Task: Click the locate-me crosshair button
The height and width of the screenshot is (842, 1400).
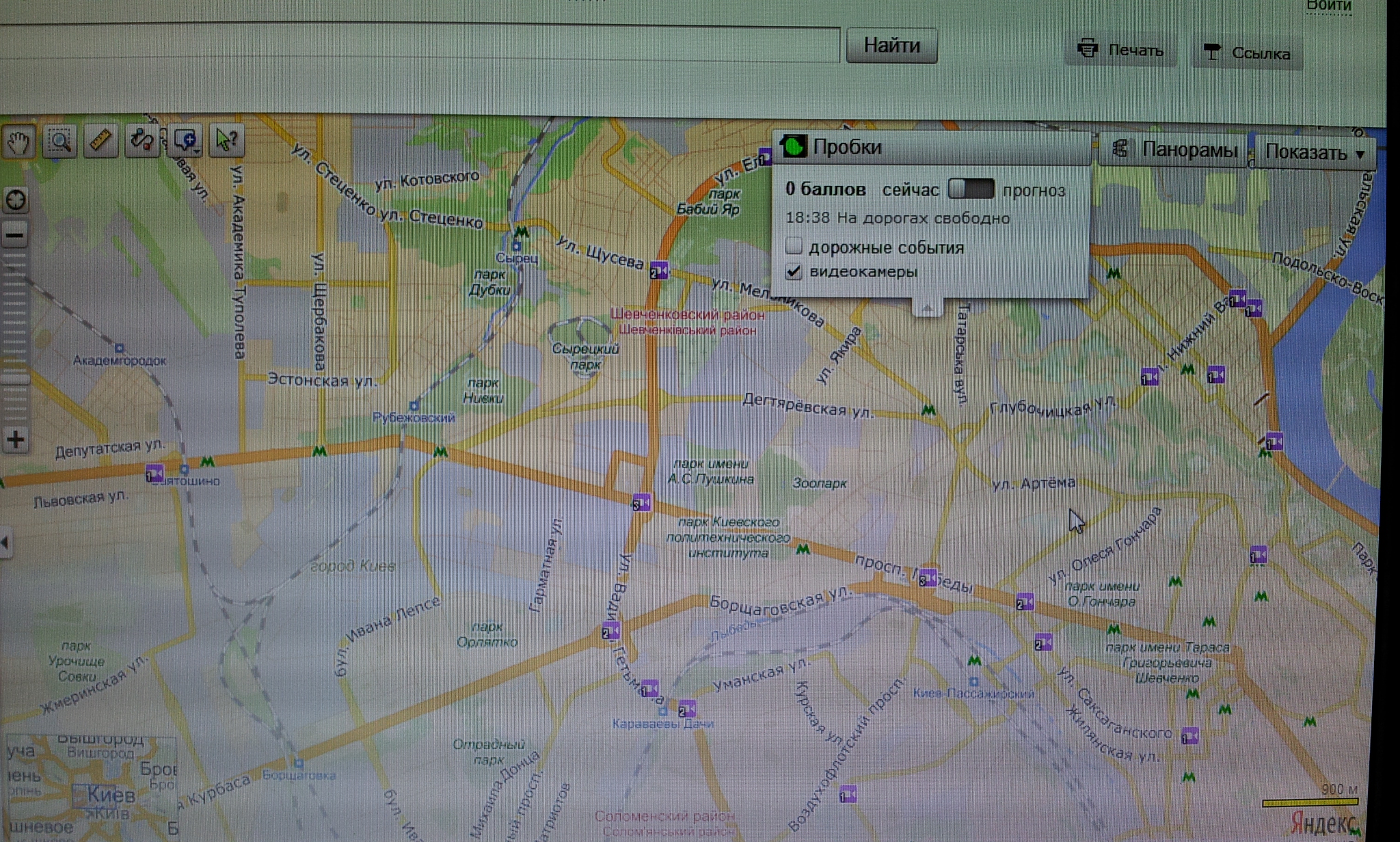Action: pyautogui.click(x=16, y=201)
